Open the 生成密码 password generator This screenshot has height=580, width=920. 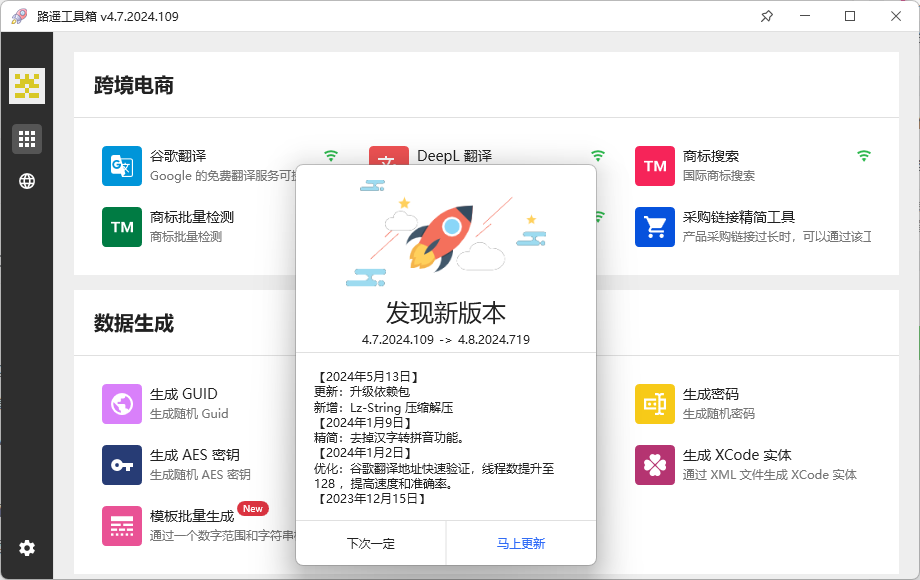655,402
